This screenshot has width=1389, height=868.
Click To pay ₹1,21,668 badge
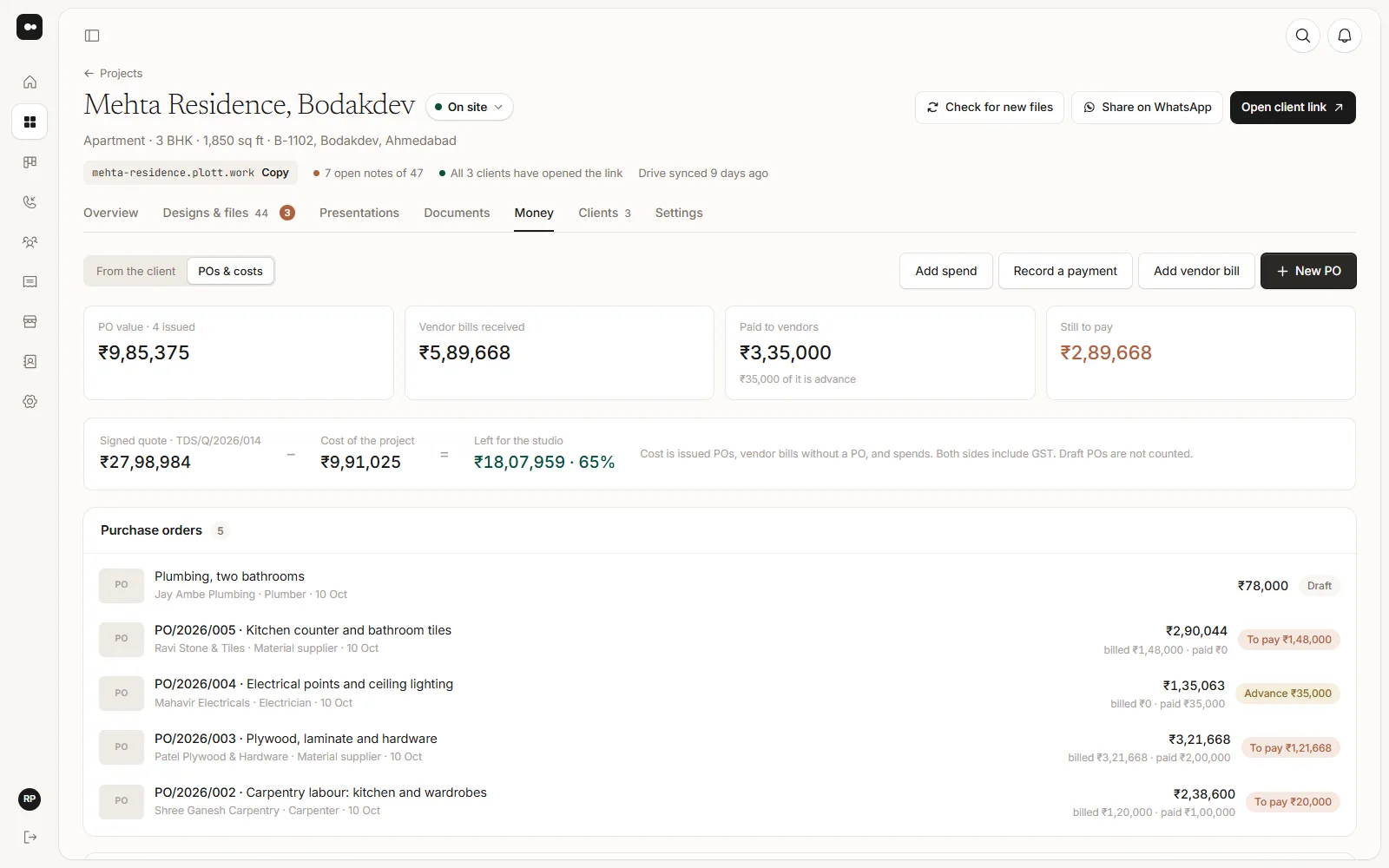[1290, 748]
